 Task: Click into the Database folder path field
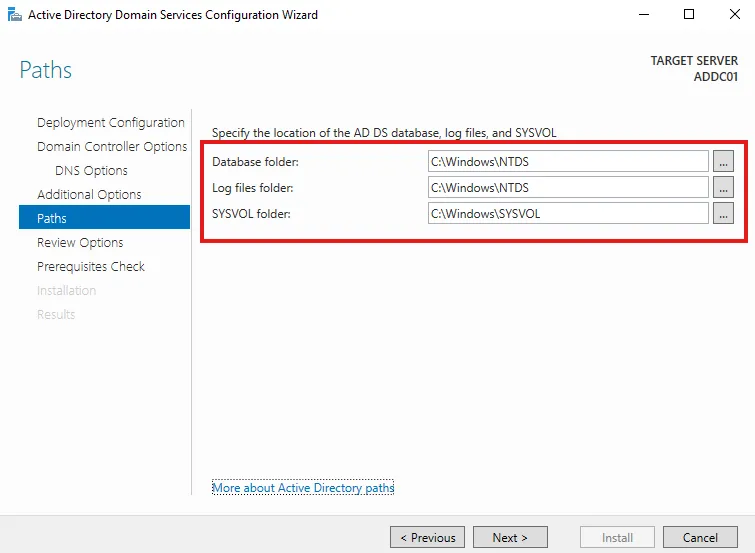pyautogui.click(x=567, y=161)
